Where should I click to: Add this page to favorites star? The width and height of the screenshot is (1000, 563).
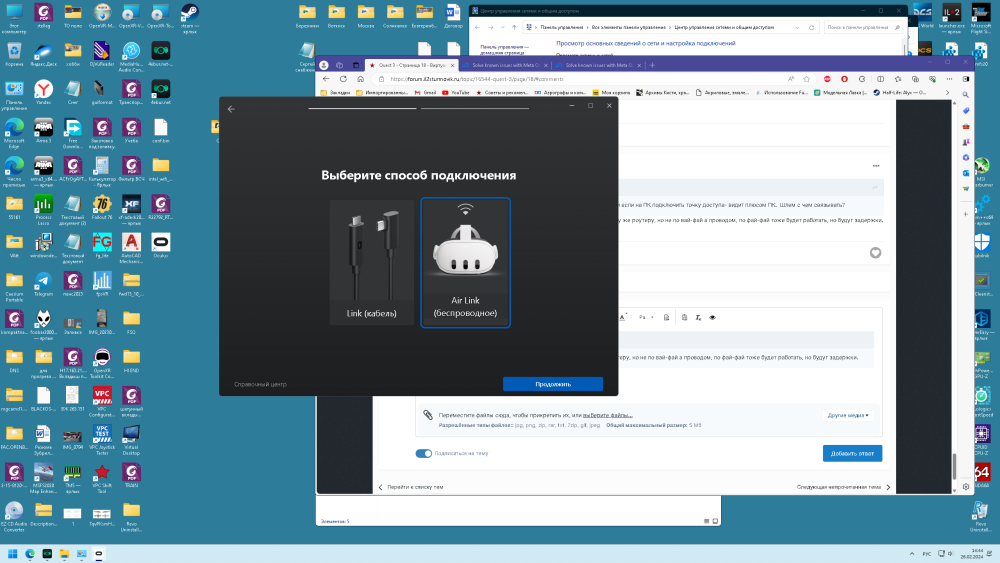tap(807, 79)
